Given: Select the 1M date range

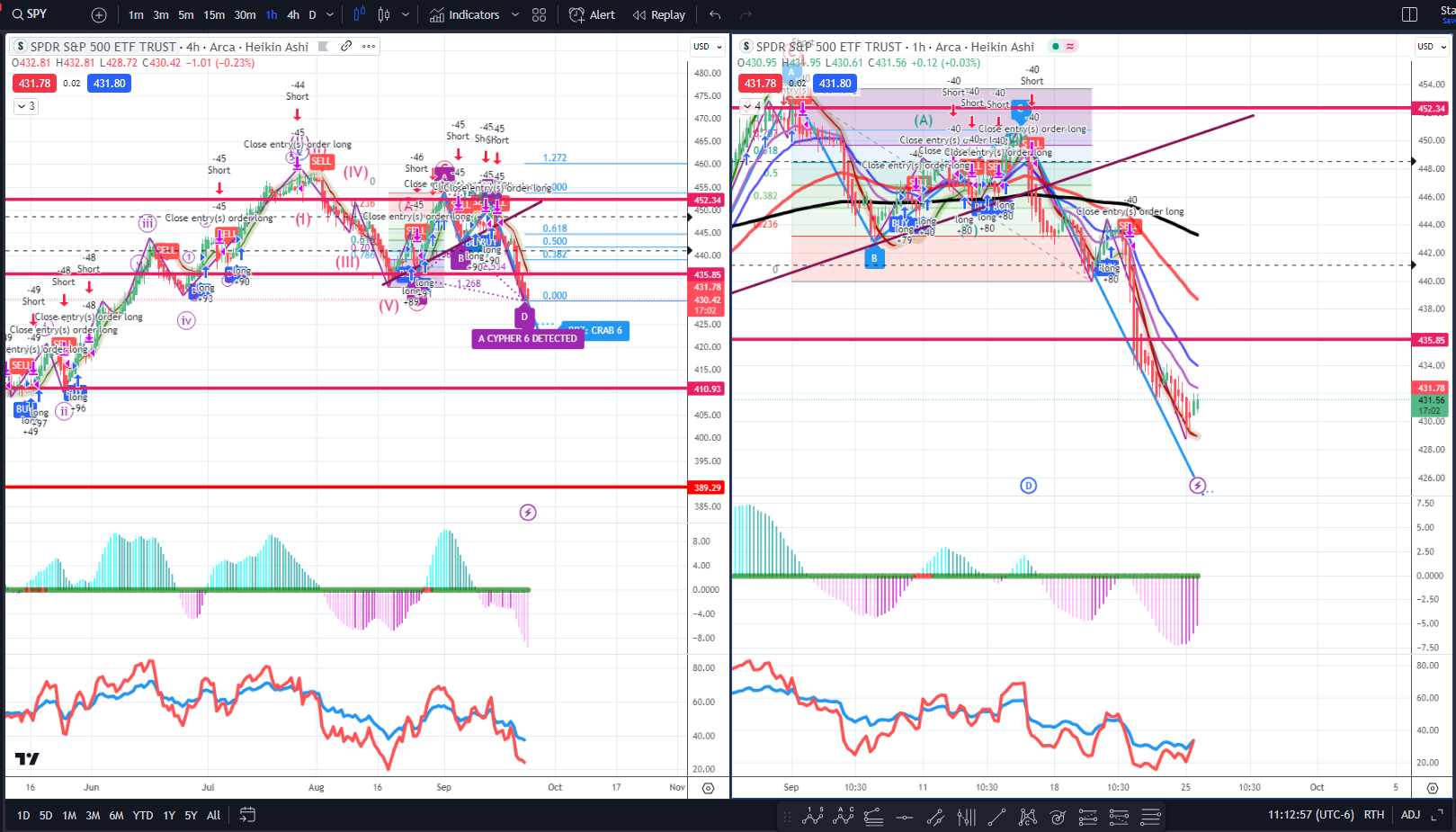Looking at the screenshot, I should (69, 816).
